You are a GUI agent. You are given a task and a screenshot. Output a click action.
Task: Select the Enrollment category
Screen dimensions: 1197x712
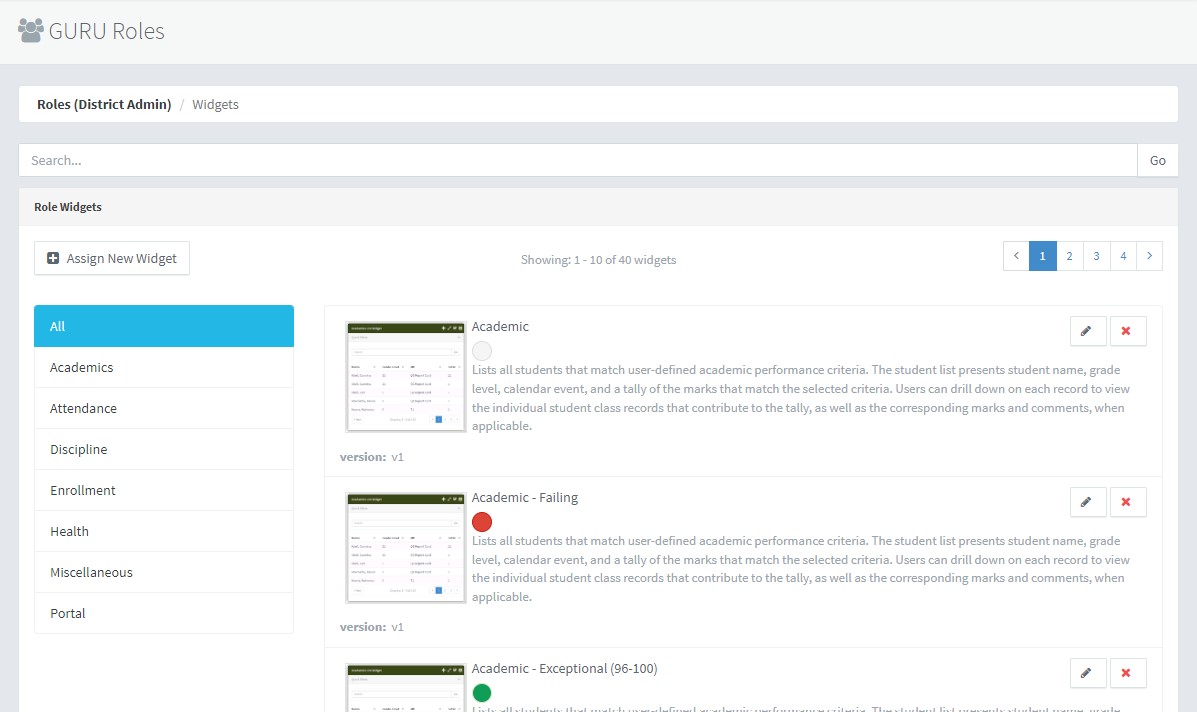pyautogui.click(x=164, y=490)
